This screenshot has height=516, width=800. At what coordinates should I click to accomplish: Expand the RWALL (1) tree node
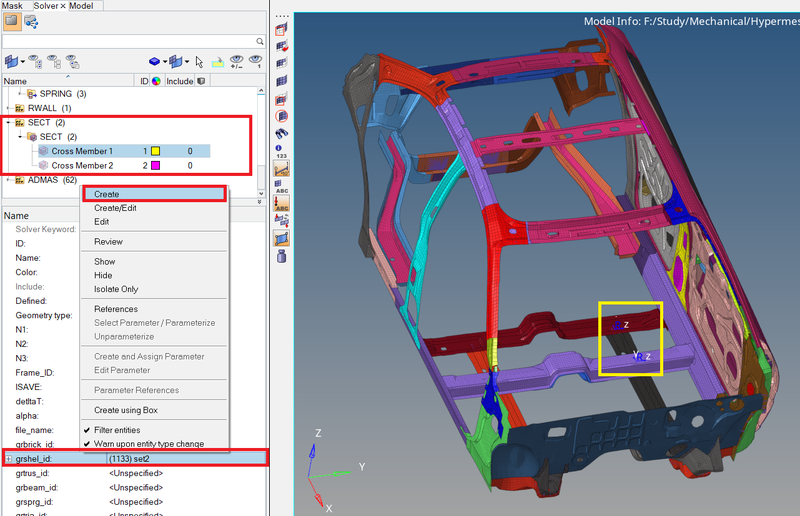pyautogui.click(x=8, y=108)
